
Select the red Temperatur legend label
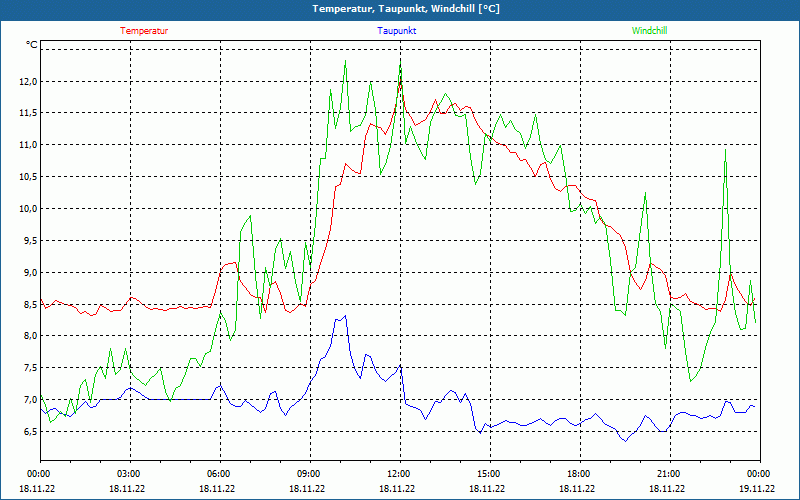pyautogui.click(x=144, y=31)
